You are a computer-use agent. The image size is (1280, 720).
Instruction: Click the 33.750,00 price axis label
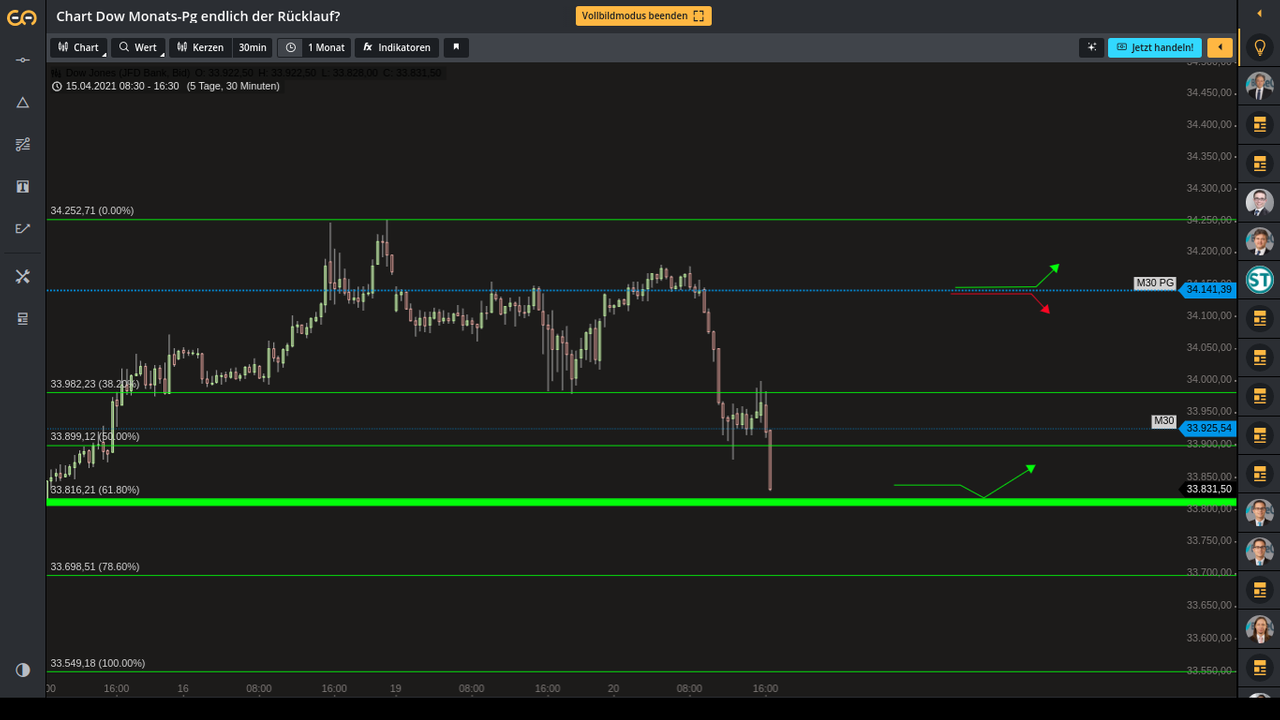(1208, 541)
